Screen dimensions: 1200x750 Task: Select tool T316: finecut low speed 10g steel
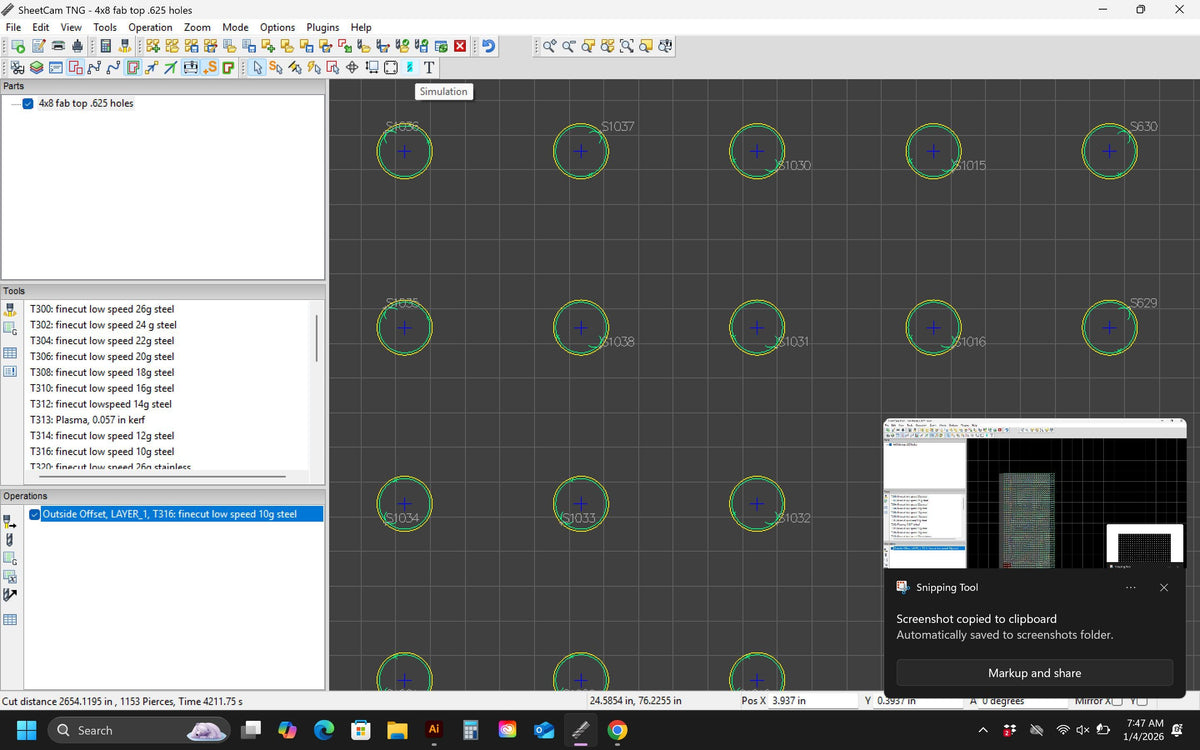point(102,452)
